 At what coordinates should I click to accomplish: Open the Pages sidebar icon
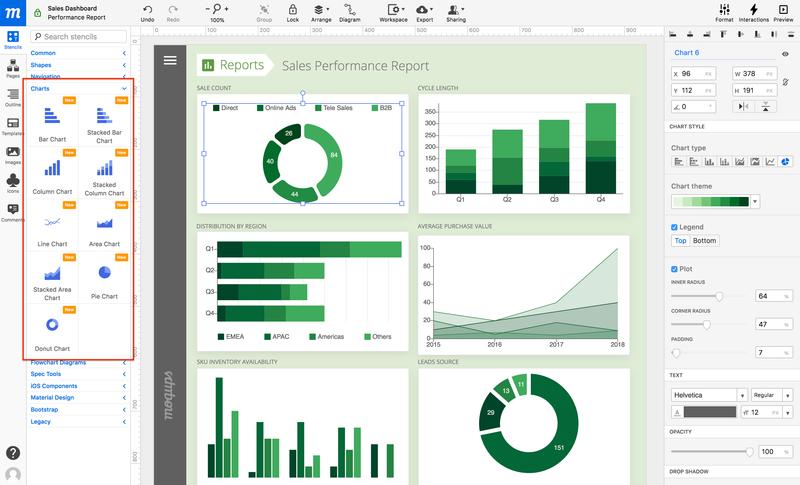[13, 65]
